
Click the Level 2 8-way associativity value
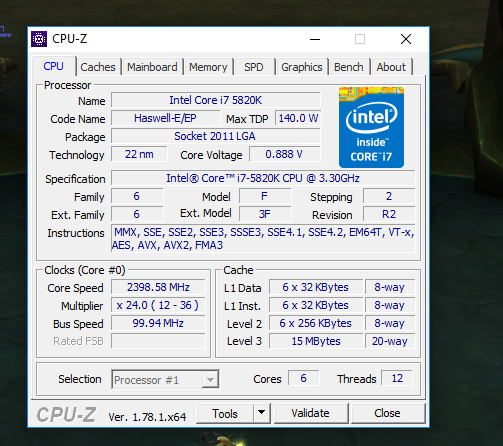390,323
